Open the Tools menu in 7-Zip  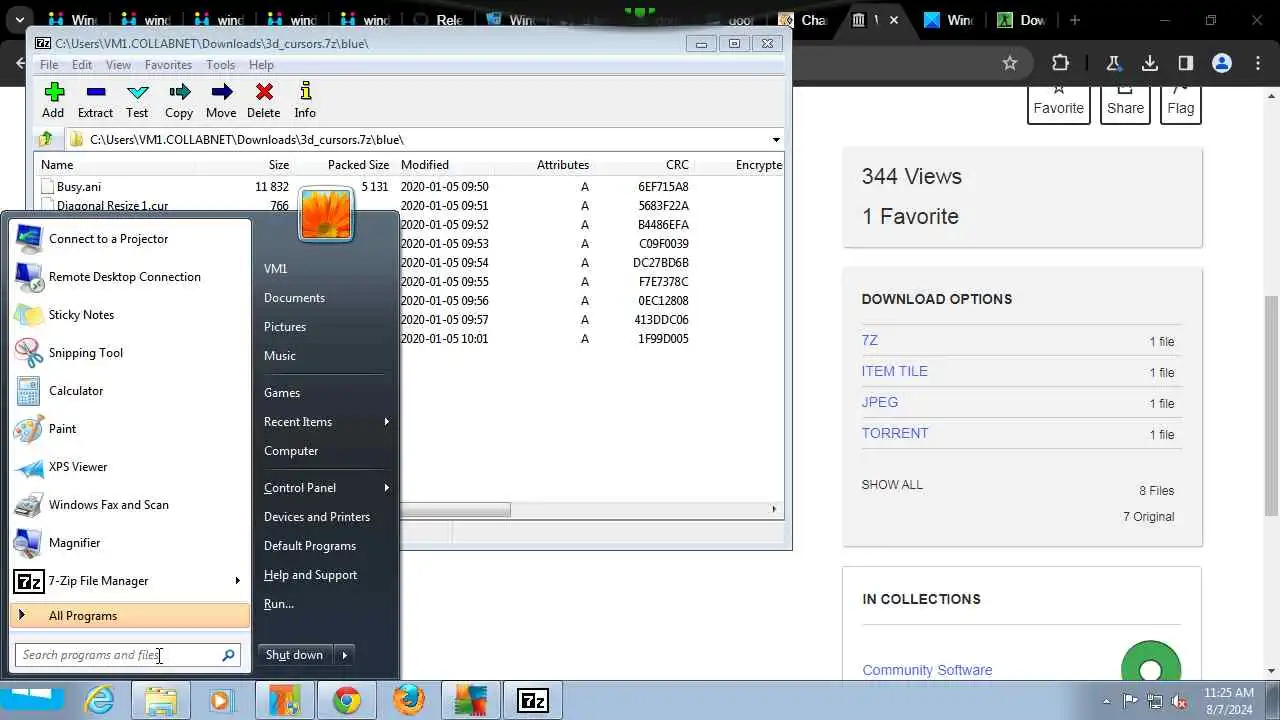click(220, 65)
